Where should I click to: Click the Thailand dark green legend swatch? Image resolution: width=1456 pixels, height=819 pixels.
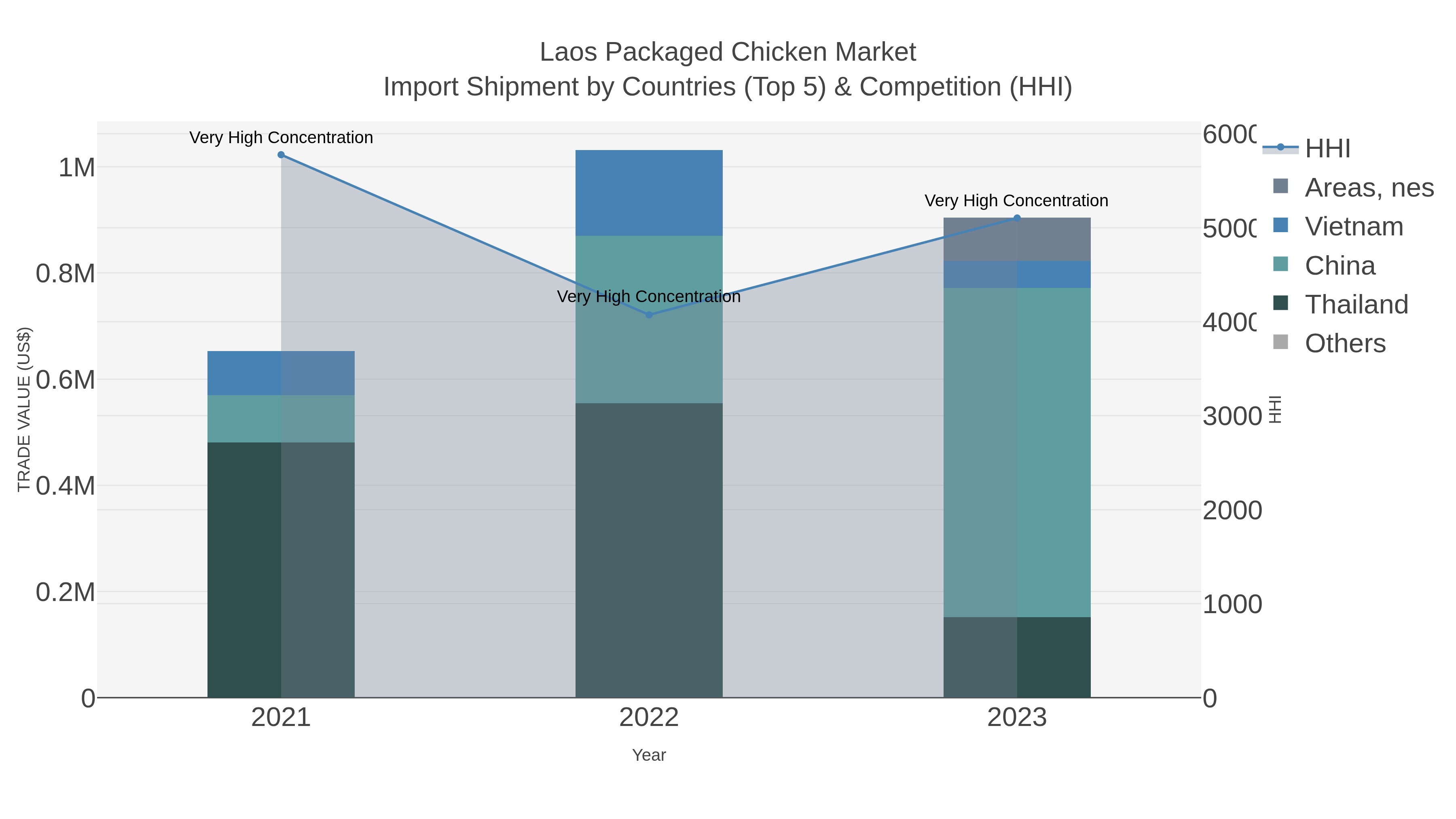click(1280, 303)
